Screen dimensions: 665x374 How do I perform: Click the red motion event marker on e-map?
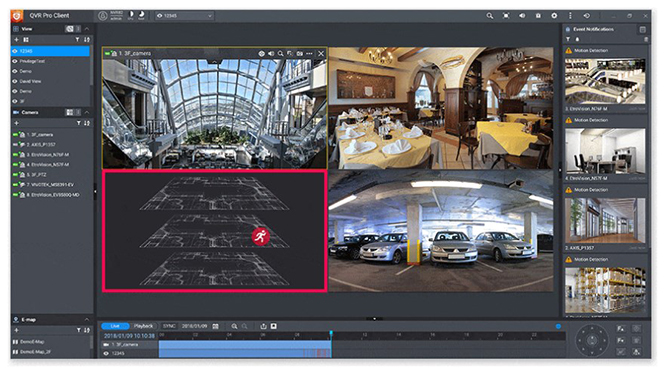click(x=260, y=236)
